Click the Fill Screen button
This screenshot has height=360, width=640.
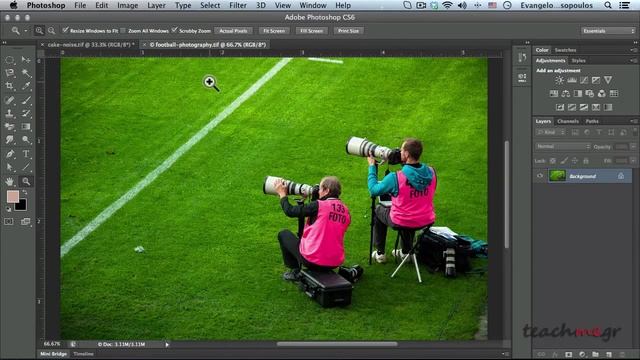(311, 31)
